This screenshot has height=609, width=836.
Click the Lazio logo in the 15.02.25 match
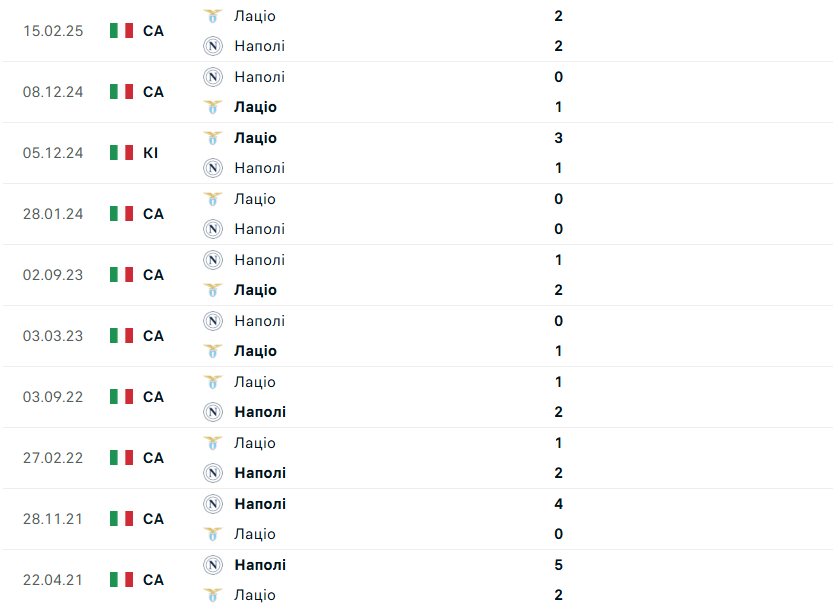click(212, 16)
